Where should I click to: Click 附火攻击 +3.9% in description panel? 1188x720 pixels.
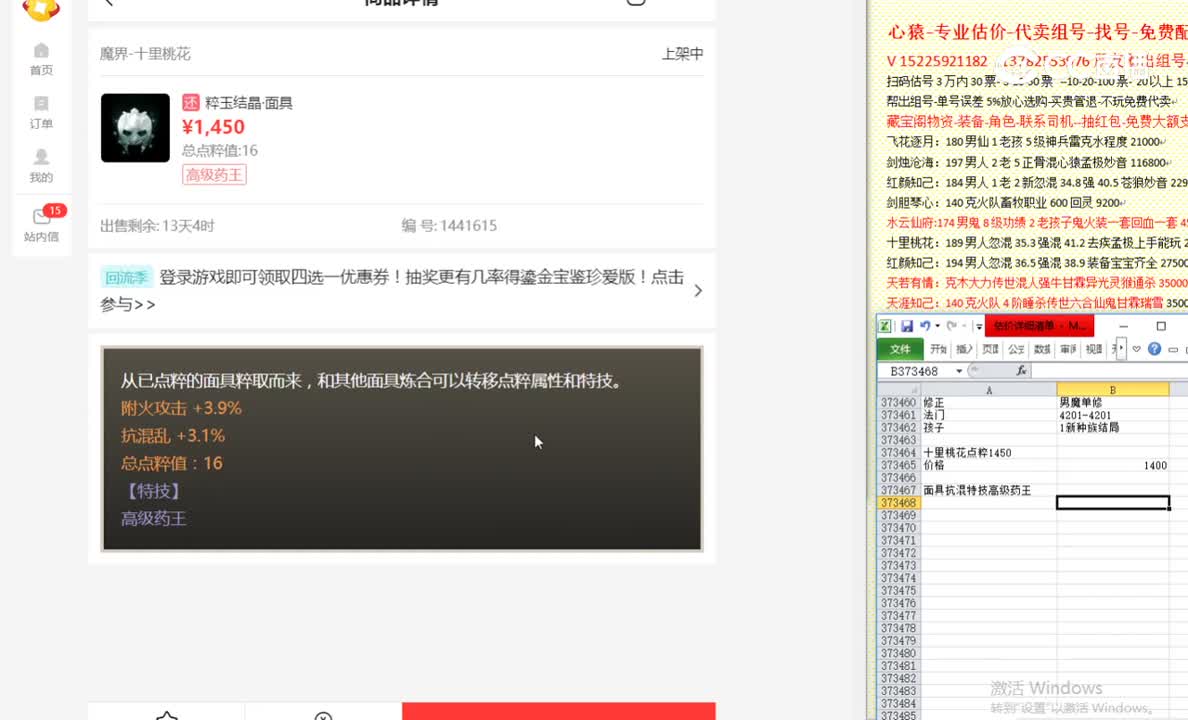(x=181, y=408)
